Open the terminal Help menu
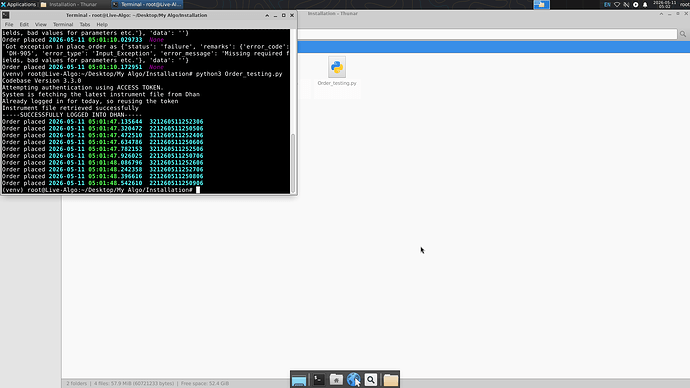Viewport: 690px width, 388px height. tap(102, 25)
